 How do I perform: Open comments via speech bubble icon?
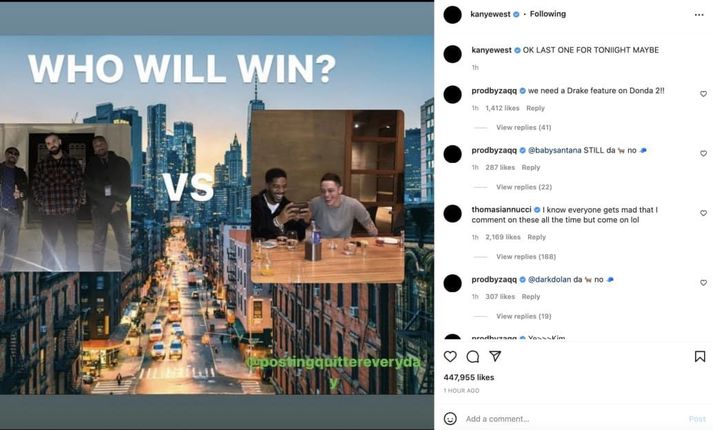(x=473, y=356)
